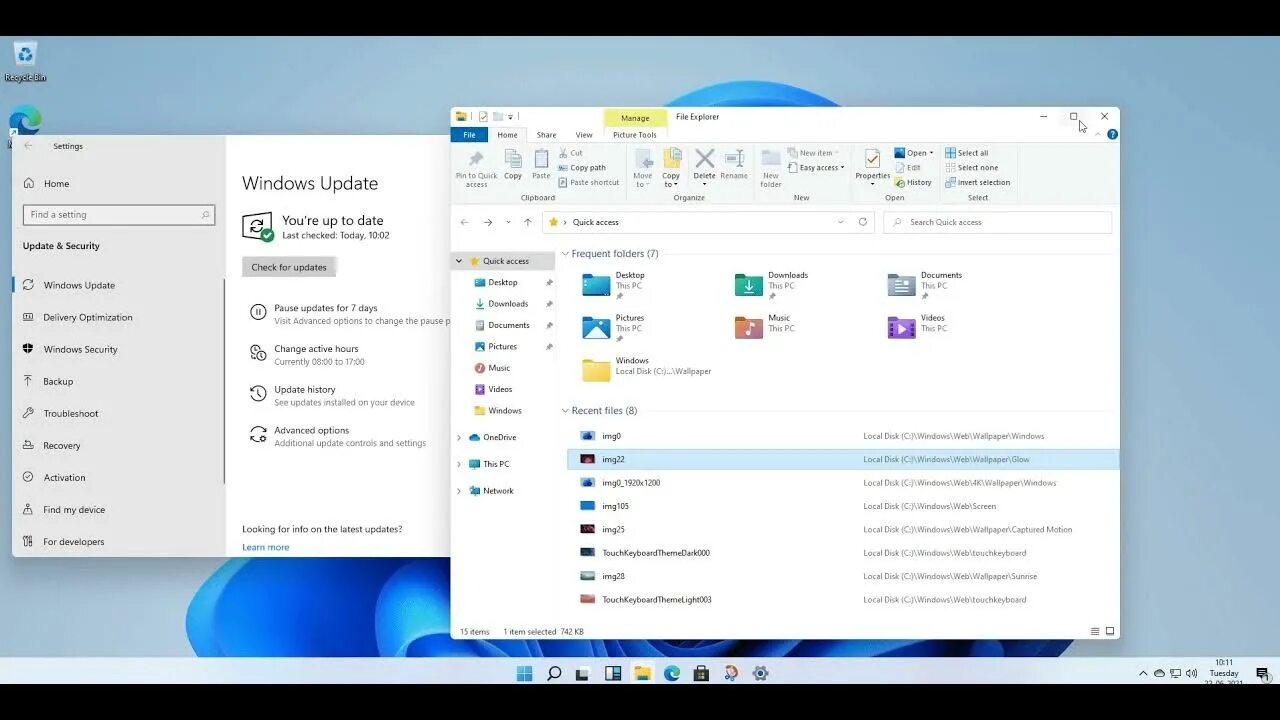The height and width of the screenshot is (720, 1280).
Task: Open recent locations dropdown beside Forward arrow
Action: pyautogui.click(x=508, y=222)
